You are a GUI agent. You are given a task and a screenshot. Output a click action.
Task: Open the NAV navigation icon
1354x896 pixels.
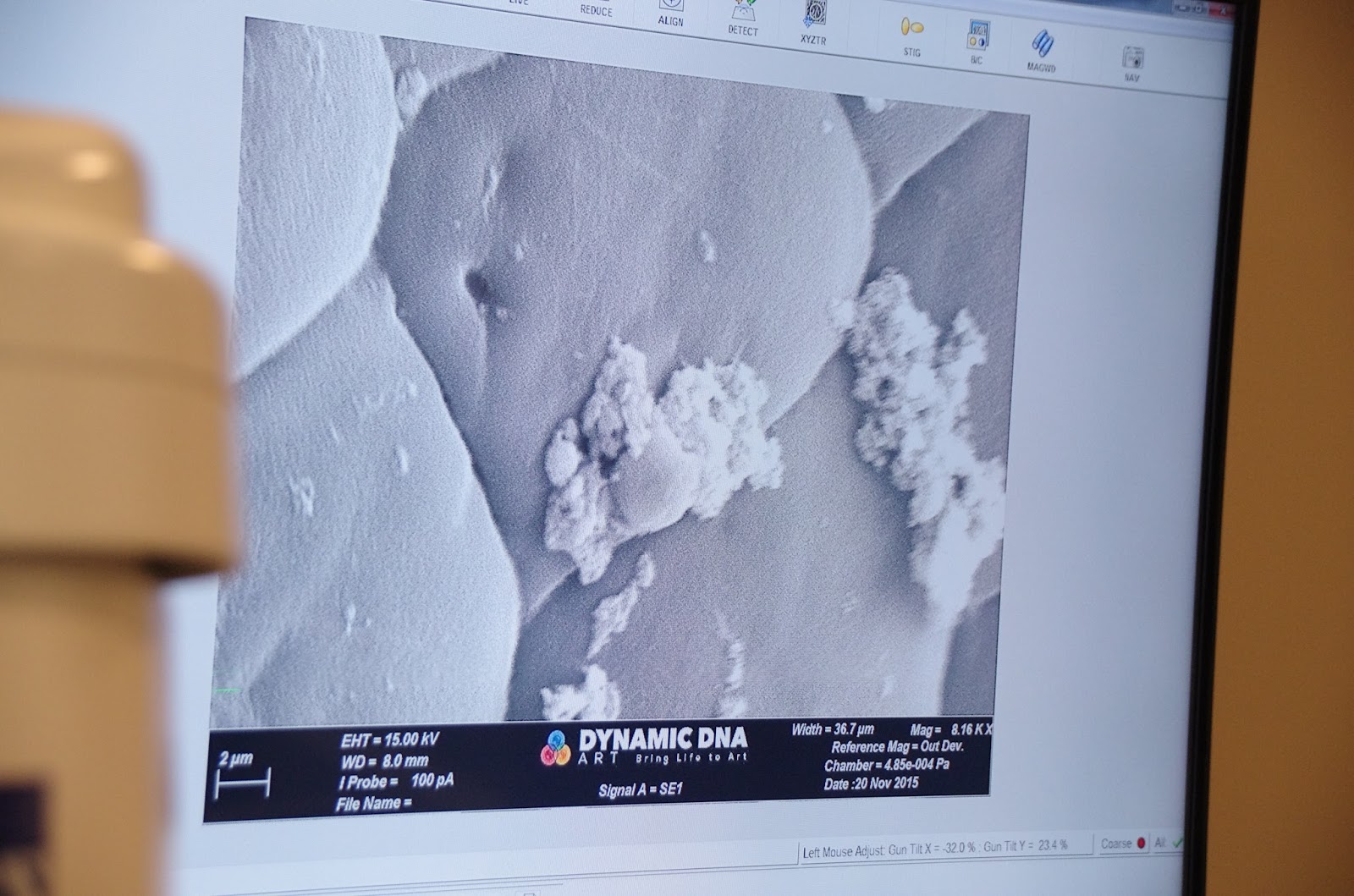[x=1132, y=64]
